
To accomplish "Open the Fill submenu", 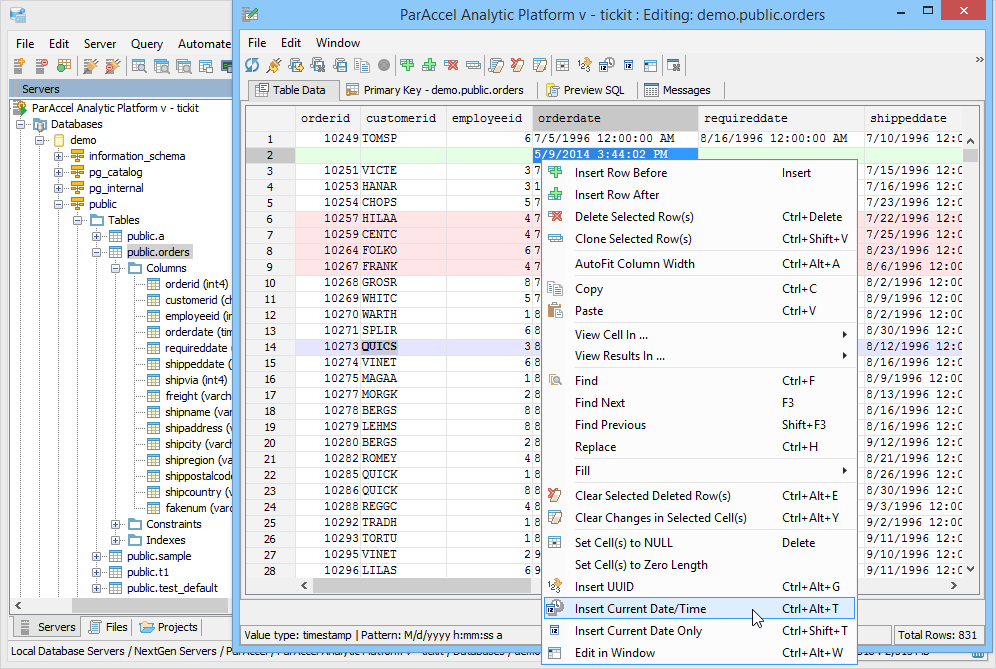I will click(699, 471).
